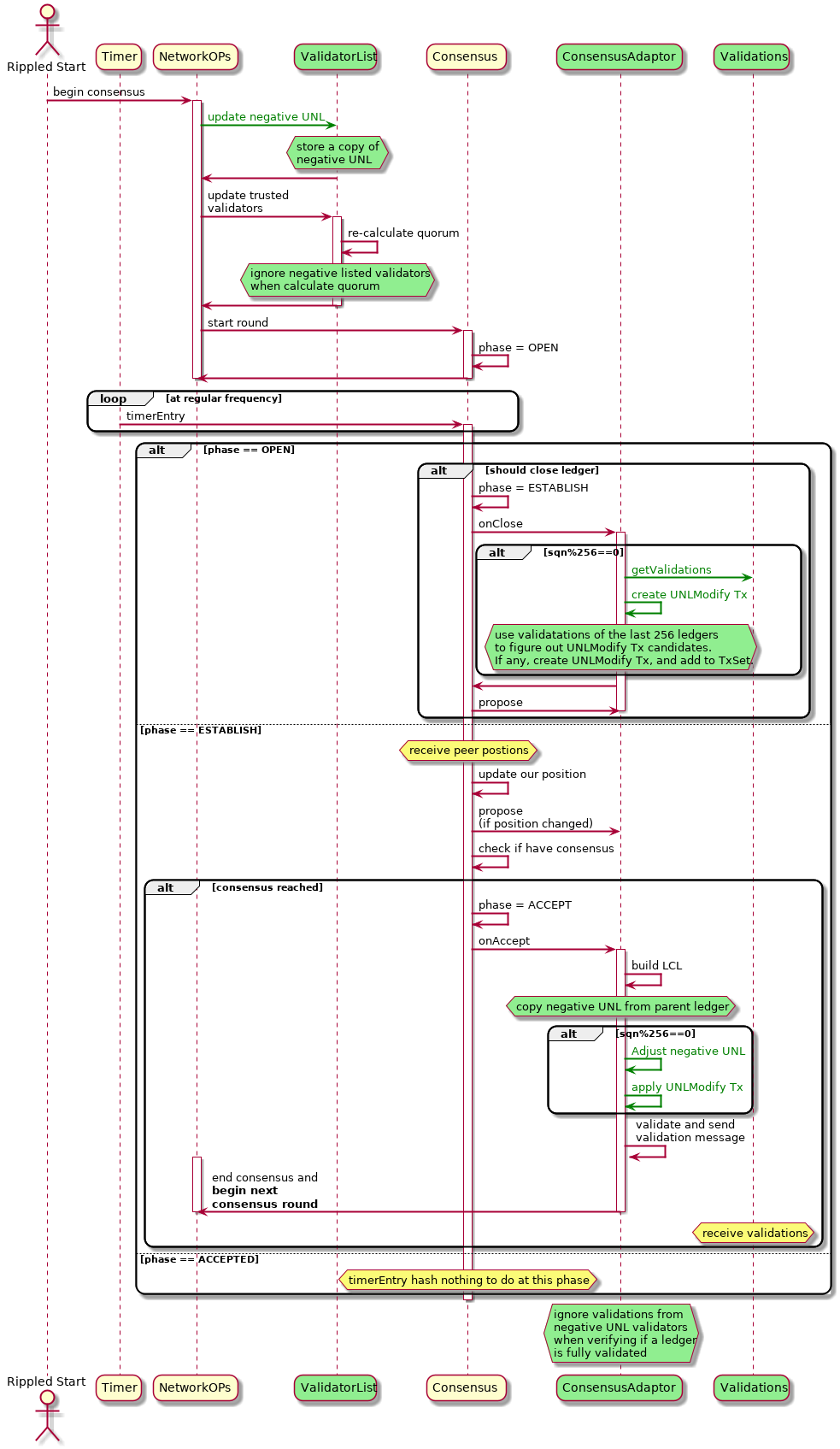Click the alt tab beside 'consensus reached'

[167, 888]
